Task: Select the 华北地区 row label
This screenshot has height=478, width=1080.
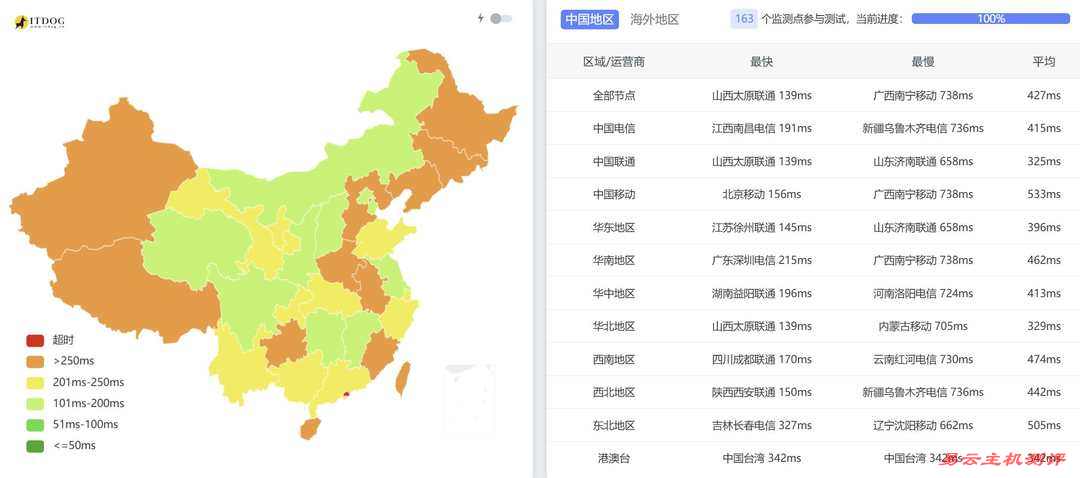Action: (614, 326)
